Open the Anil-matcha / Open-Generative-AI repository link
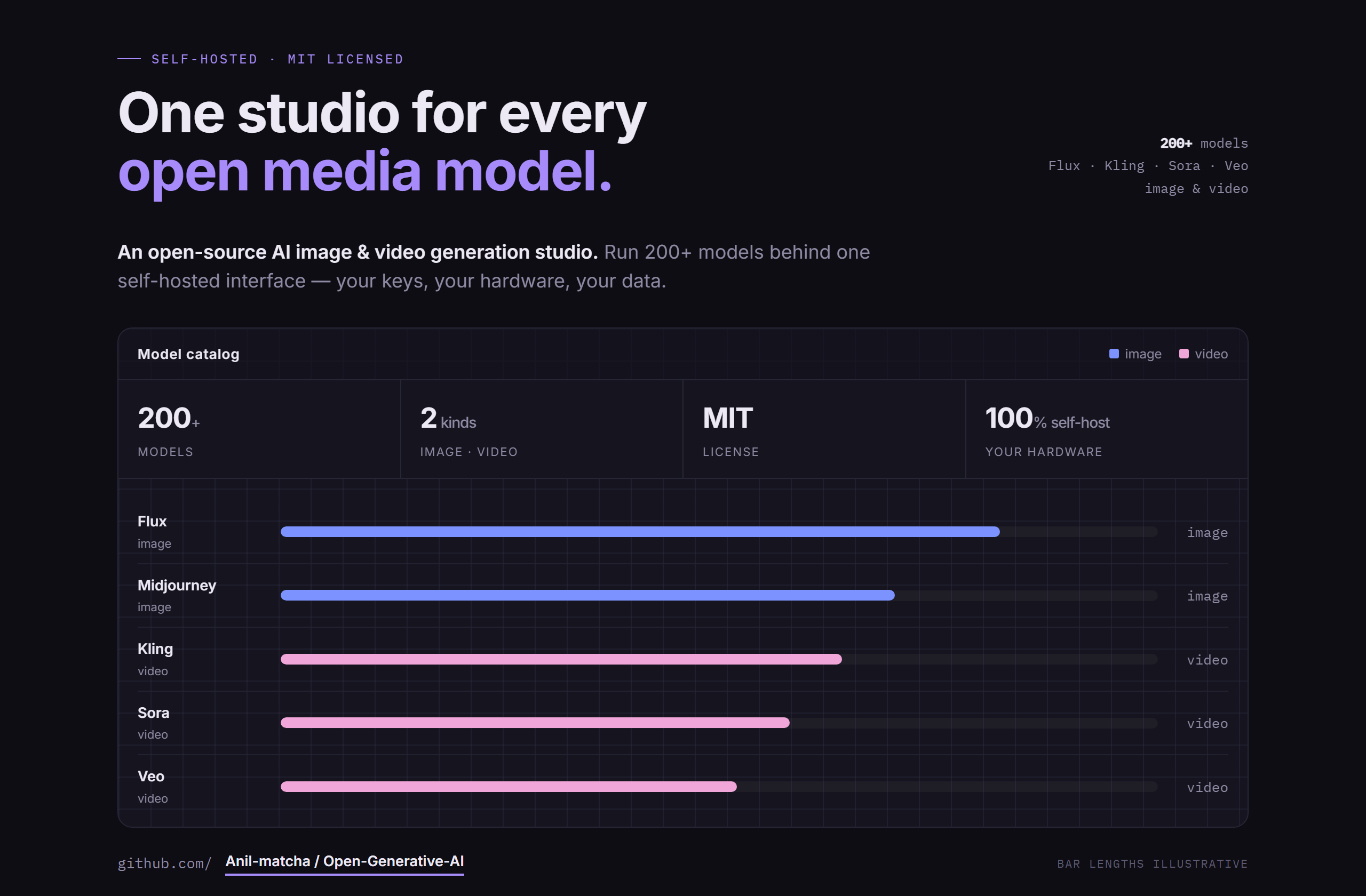Image resolution: width=1366 pixels, height=896 pixels. (x=344, y=861)
